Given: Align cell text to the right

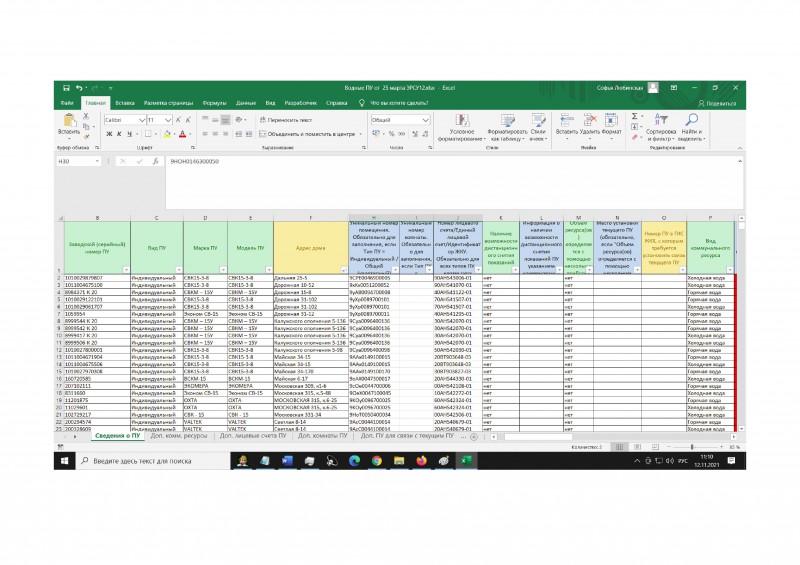Looking at the screenshot, I should click(x=225, y=134).
